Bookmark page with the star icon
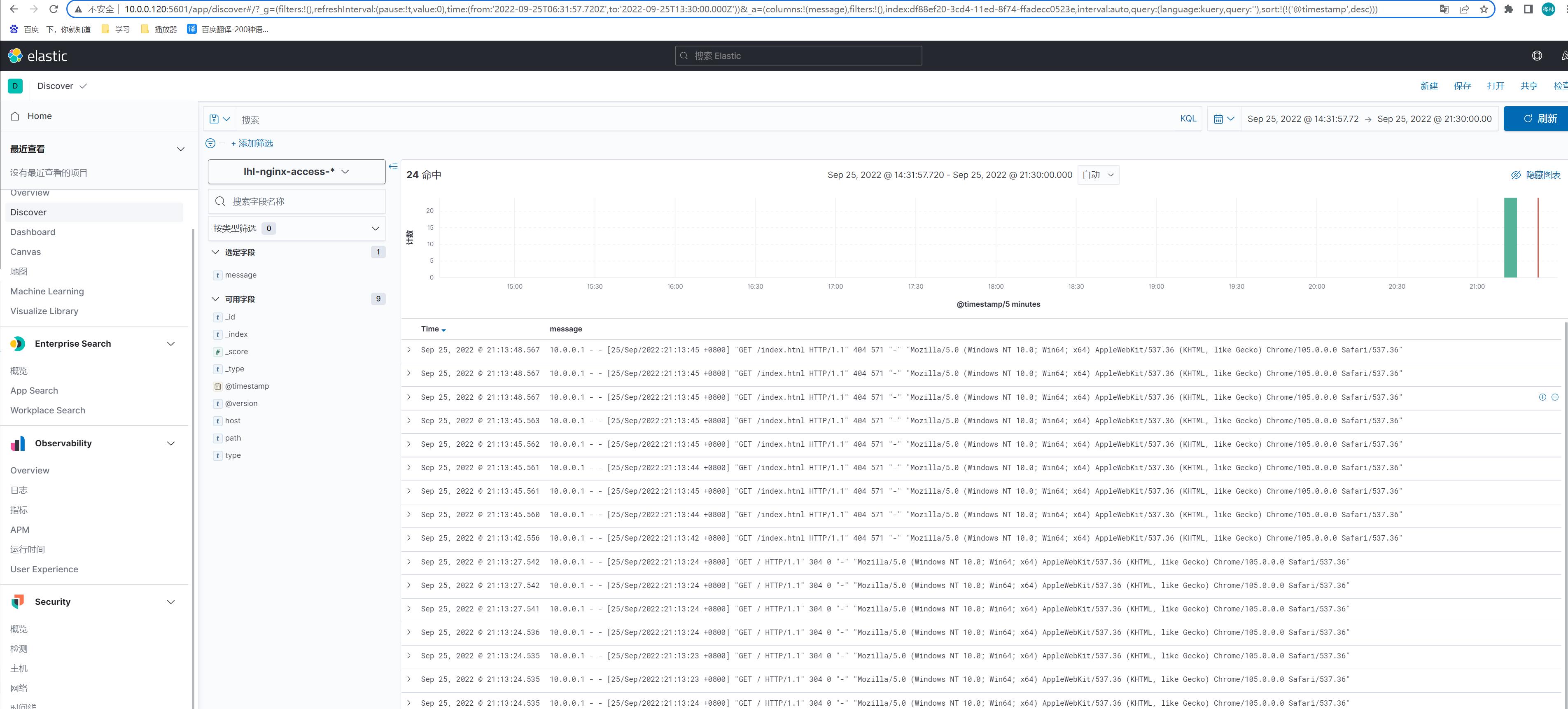 click(1484, 9)
